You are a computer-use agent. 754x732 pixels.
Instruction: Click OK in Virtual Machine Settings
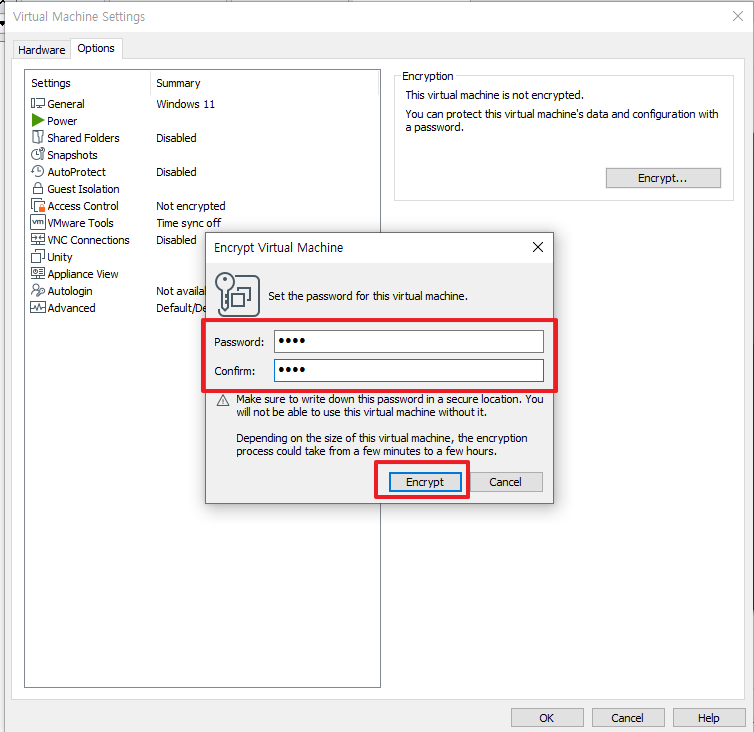click(547, 718)
